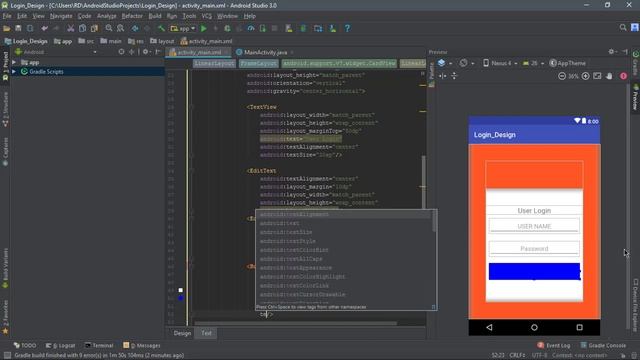Click the layout folder in navigation bar
Image resolution: width=640 pixels, height=360 pixels.
[162, 41]
